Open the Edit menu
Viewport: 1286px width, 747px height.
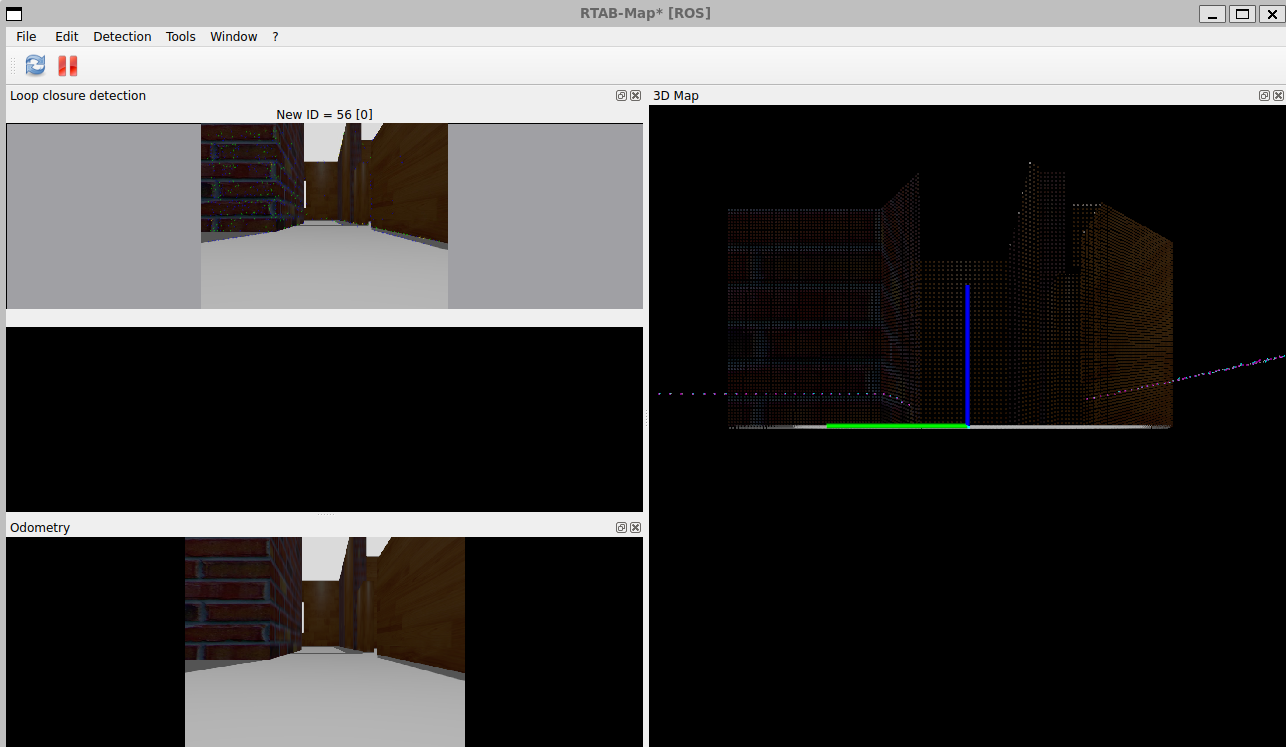(67, 37)
